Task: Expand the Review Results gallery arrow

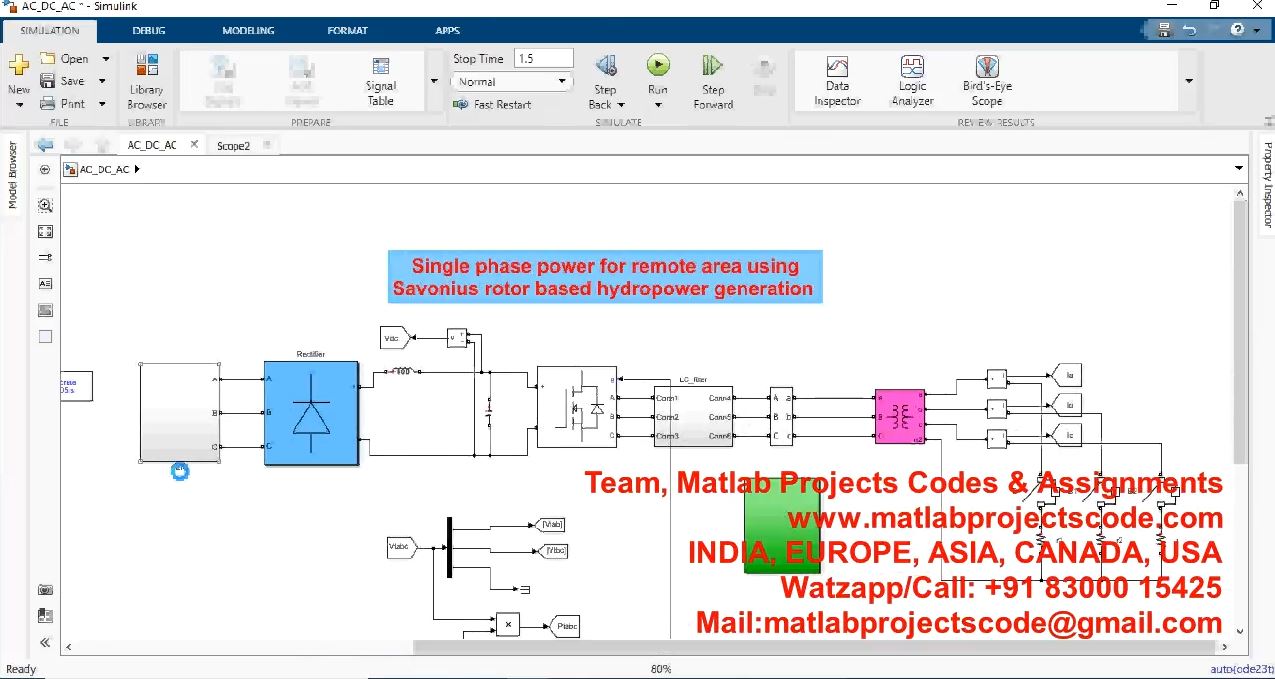Action: [x=1189, y=81]
